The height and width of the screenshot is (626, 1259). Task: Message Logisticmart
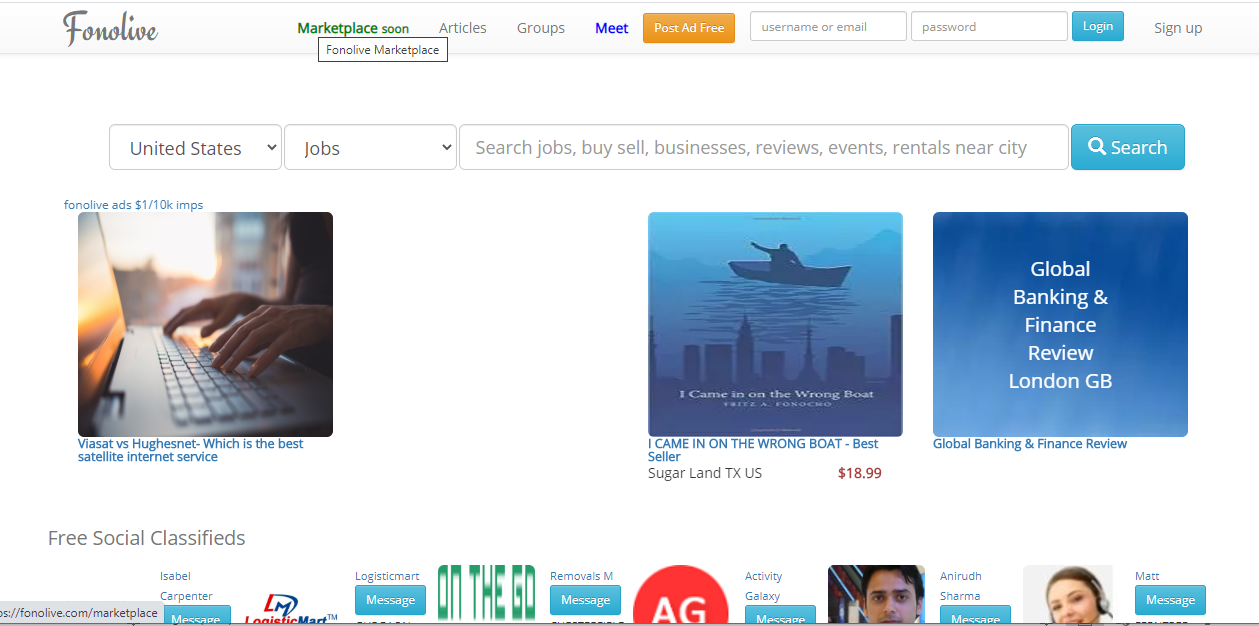[390, 600]
